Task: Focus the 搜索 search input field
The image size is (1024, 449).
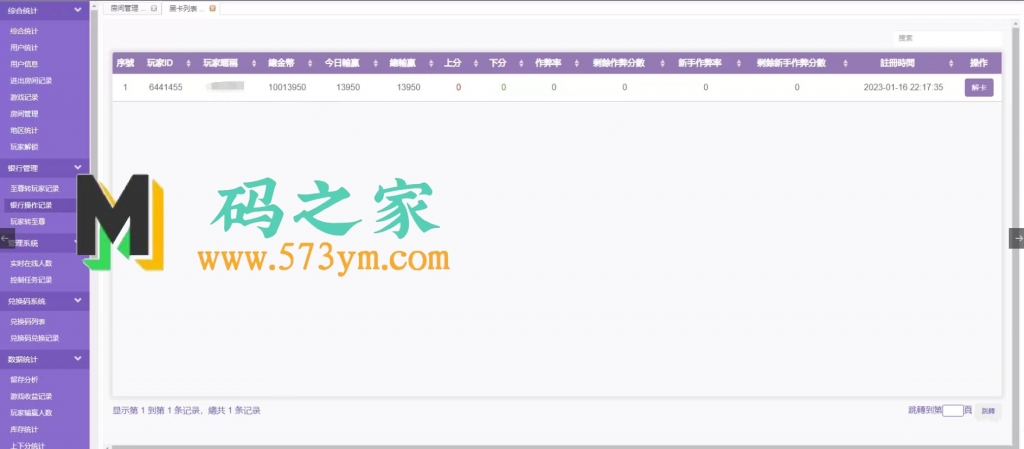Action: tap(947, 39)
